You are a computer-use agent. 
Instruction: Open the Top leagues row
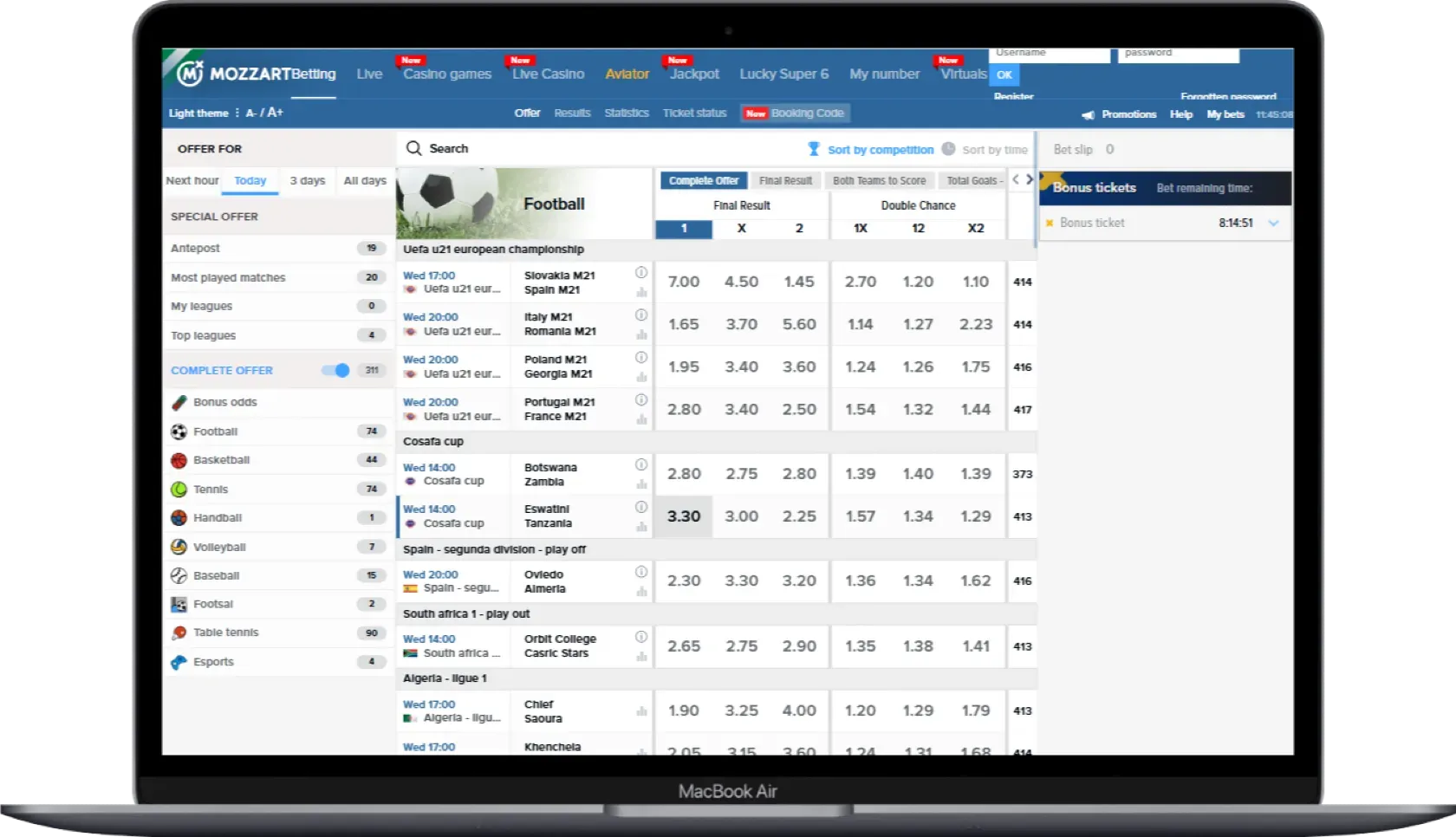(277, 335)
